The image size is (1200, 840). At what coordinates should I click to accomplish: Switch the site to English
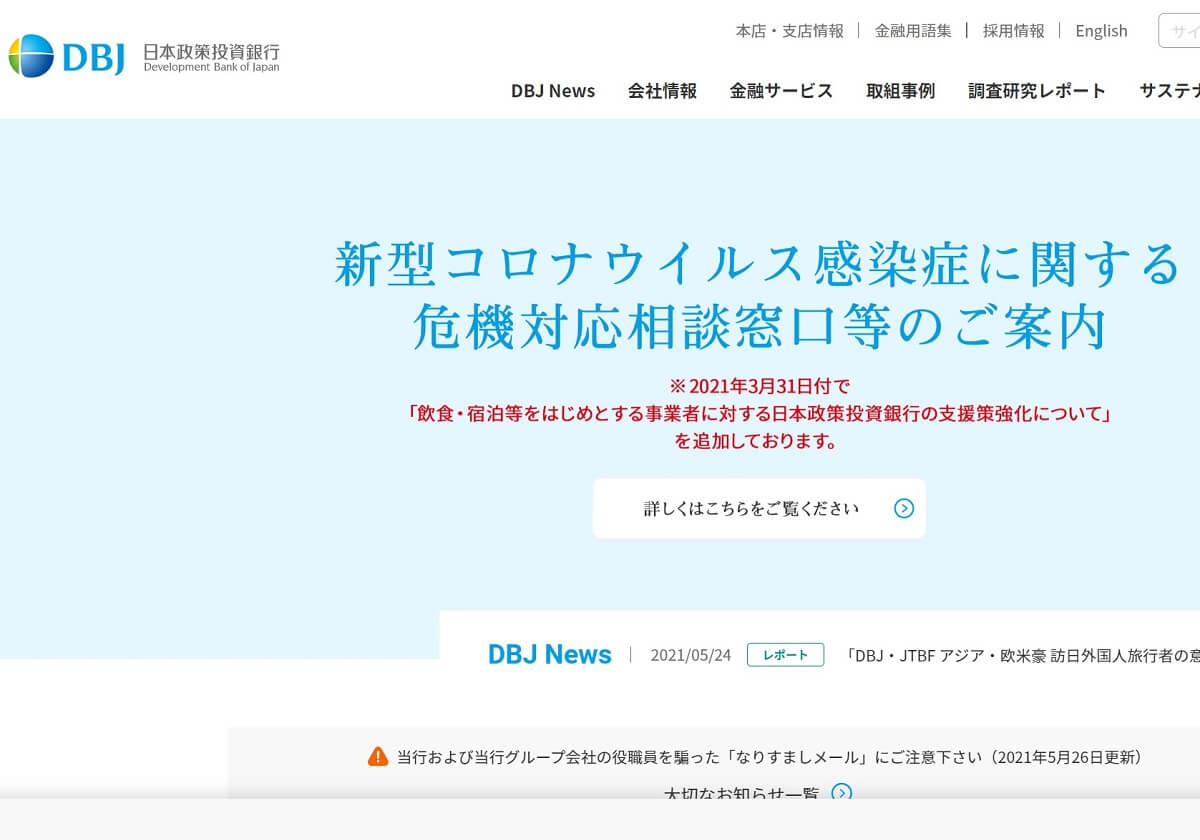[1101, 31]
